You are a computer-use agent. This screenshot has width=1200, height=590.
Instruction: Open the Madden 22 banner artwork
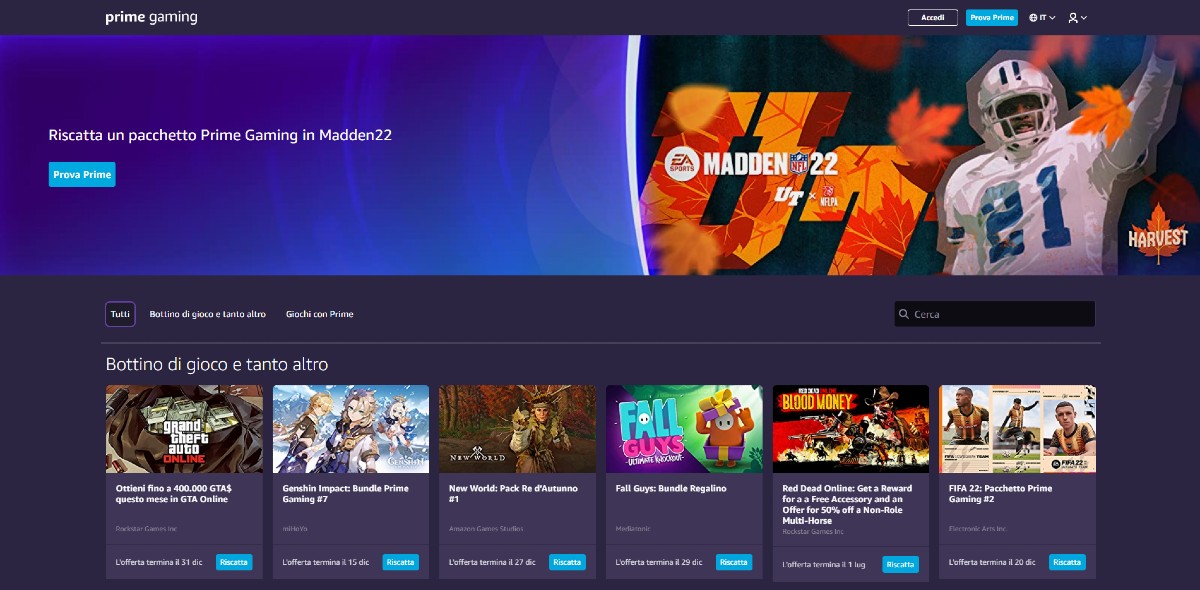click(x=915, y=155)
